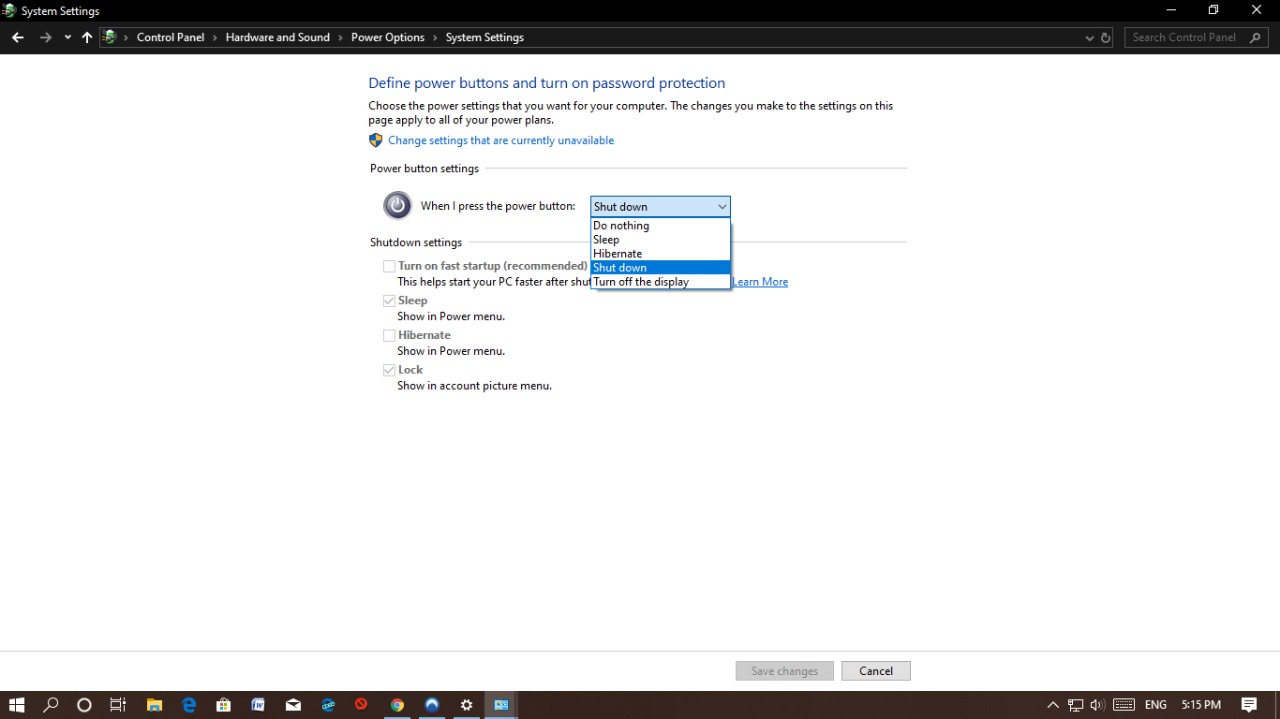Screen dimensions: 1280x719
Task: Select Hibernate option in dropdown list
Action: (660, 254)
